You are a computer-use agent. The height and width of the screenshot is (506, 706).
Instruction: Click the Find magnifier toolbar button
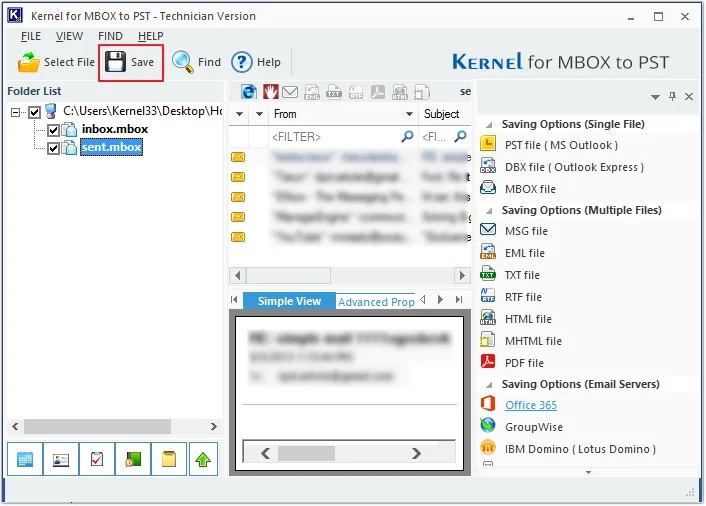click(x=196, y=62)
